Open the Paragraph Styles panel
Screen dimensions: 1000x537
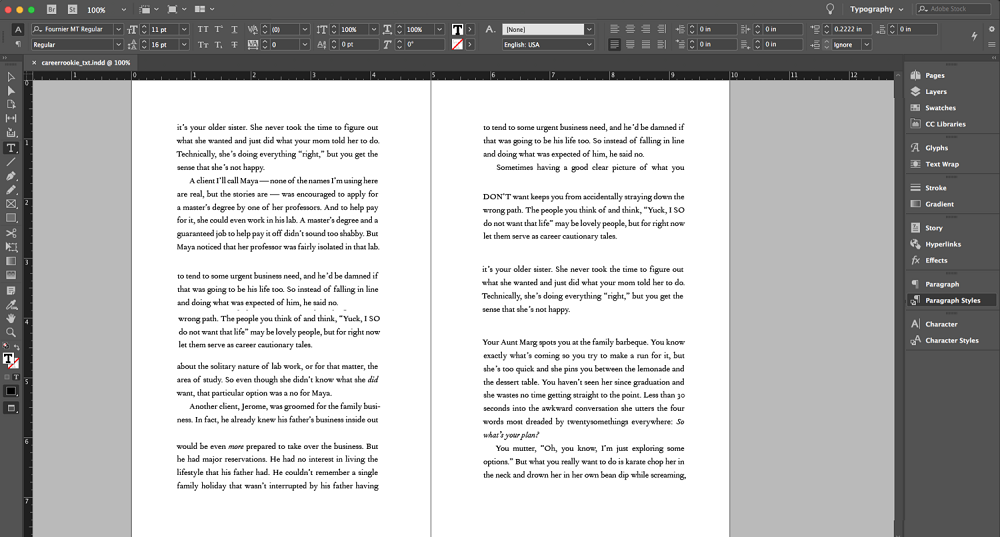952,300
